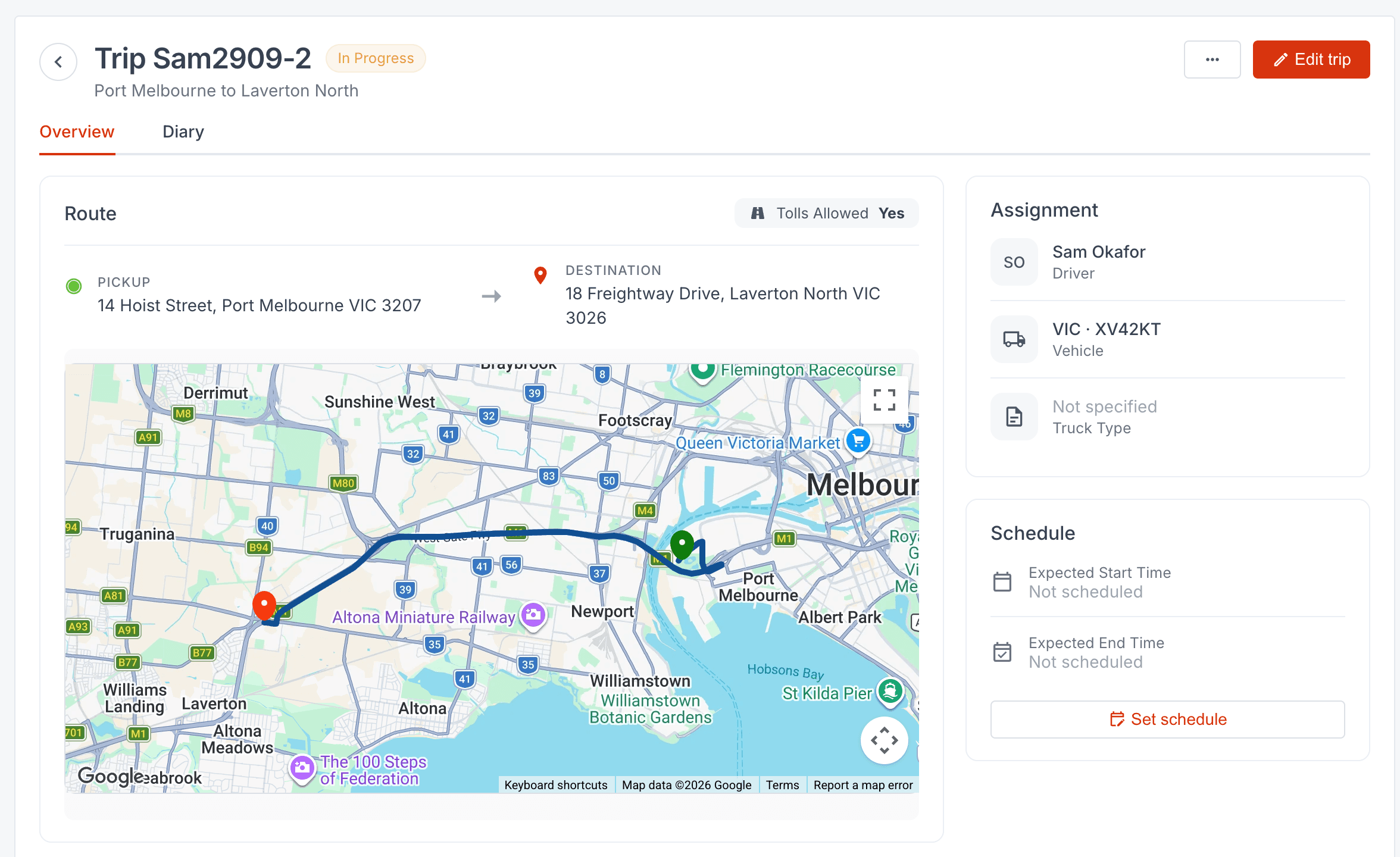Click the Port Melbourne to Laverton North subtitle
The image size is (1400, 857).
coord(226,90)
